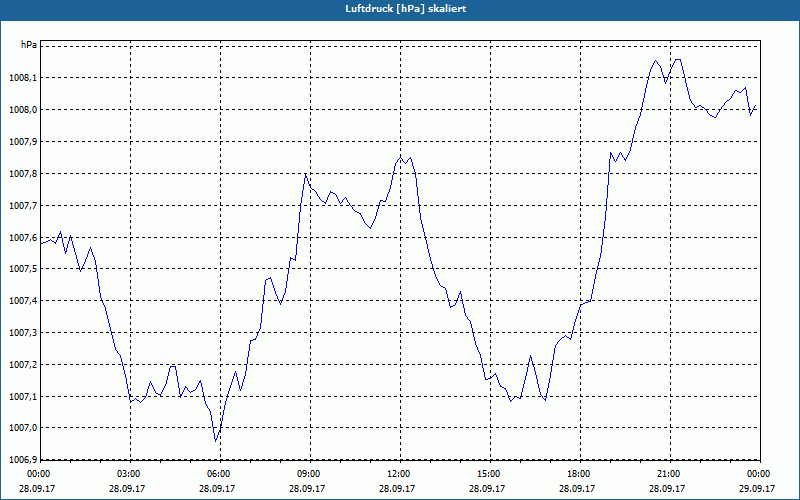Click the curve's sharp peak at 09:00
Screen dimensions: 800x500
[x=306, y=174]
